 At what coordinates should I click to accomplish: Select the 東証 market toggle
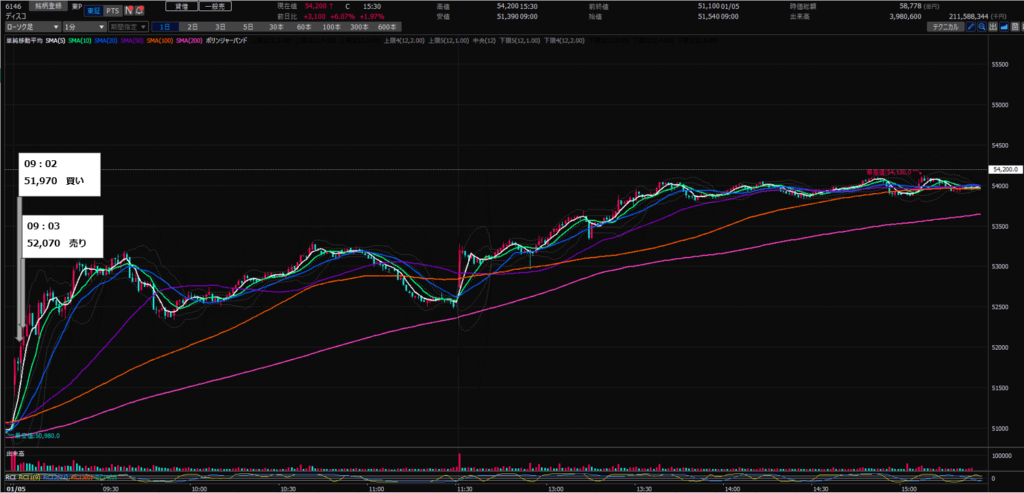[92, 9]
